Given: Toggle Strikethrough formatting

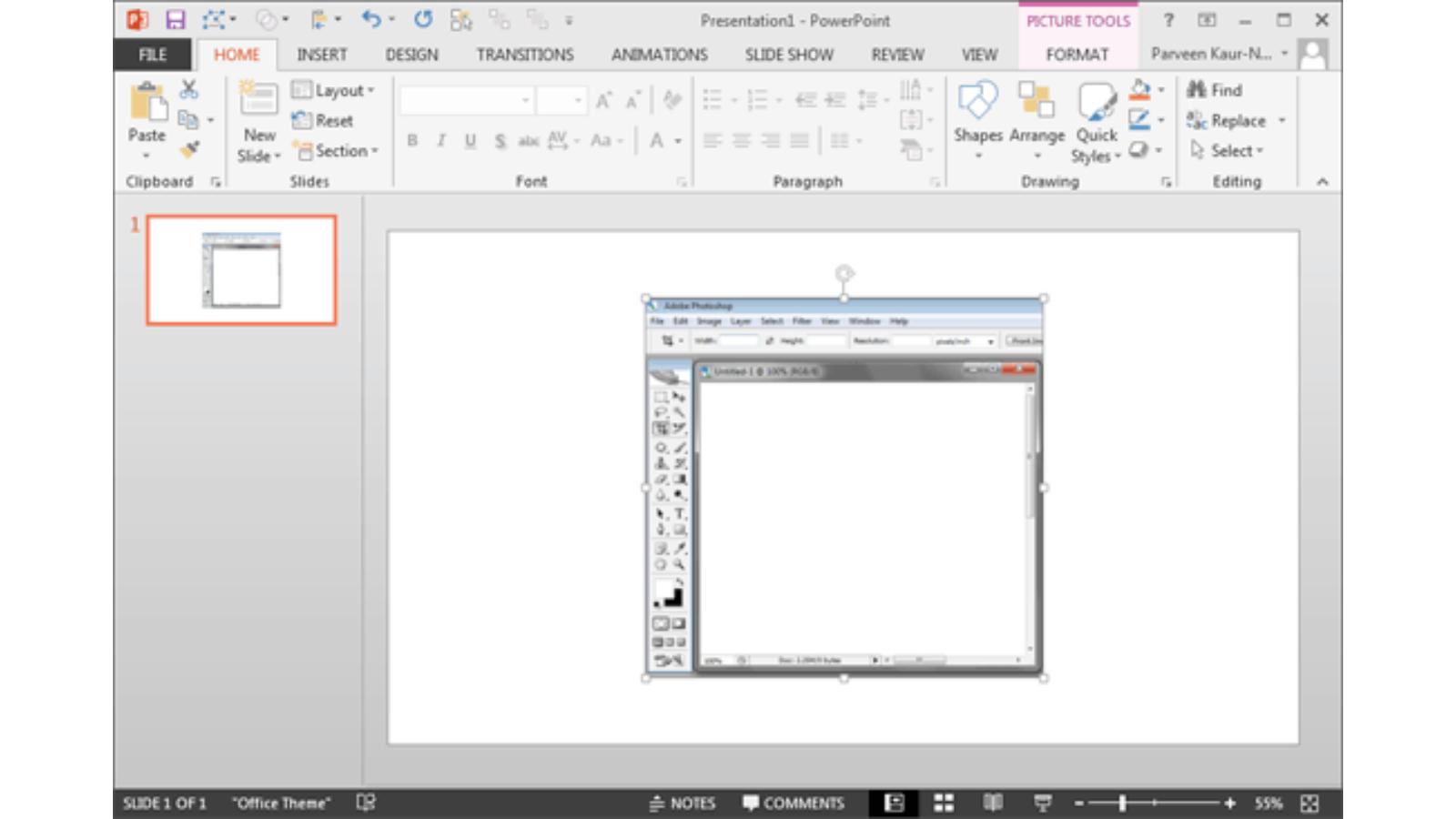Looking at the screenshot, I should 528,140.
